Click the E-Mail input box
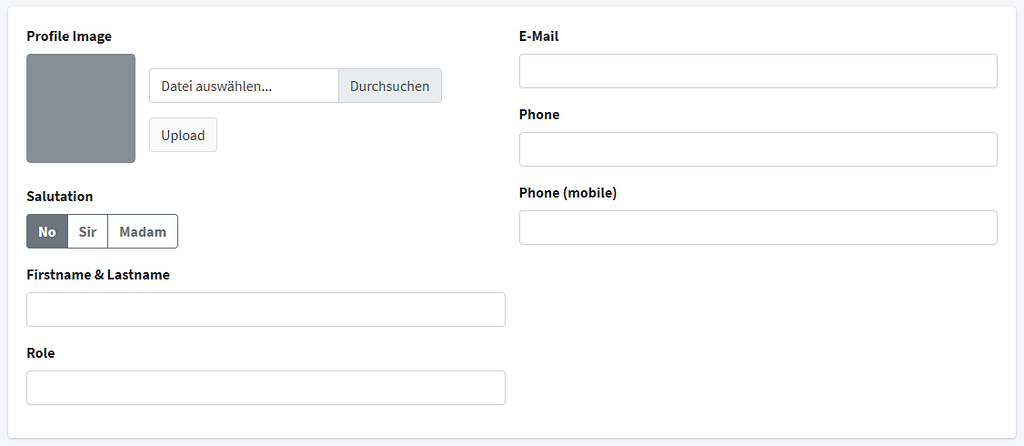This screenshot has height=446, width=1024. click(758, 71)
